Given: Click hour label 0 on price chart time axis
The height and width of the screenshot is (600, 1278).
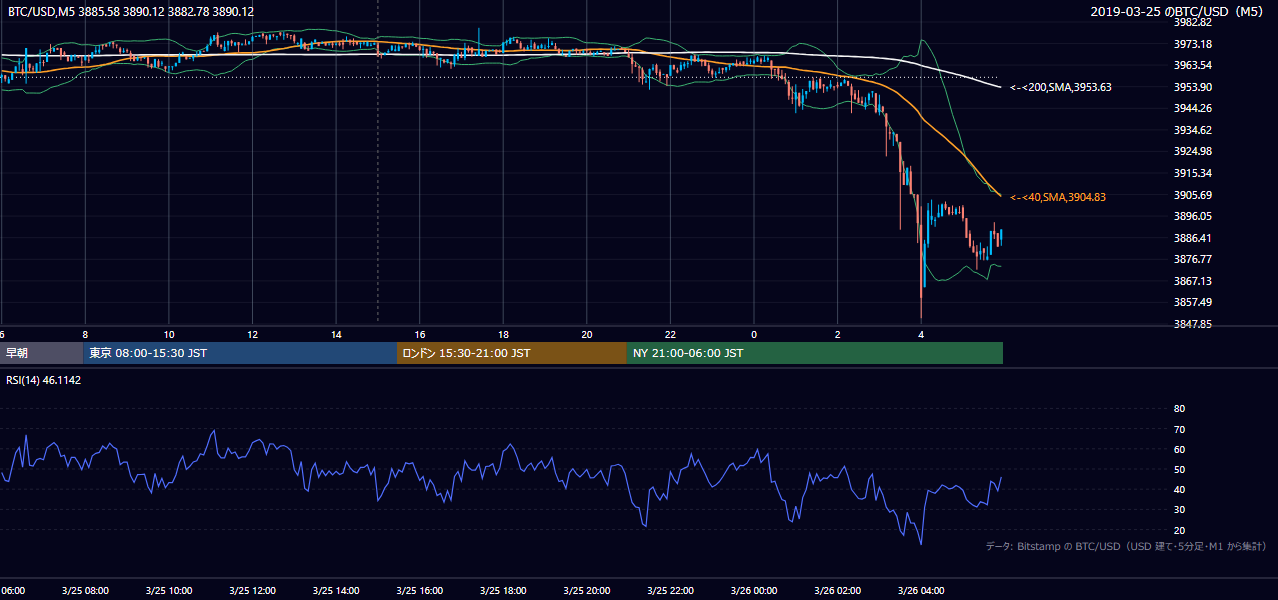Looking at the screenshot, I should [x=754, y=334].
